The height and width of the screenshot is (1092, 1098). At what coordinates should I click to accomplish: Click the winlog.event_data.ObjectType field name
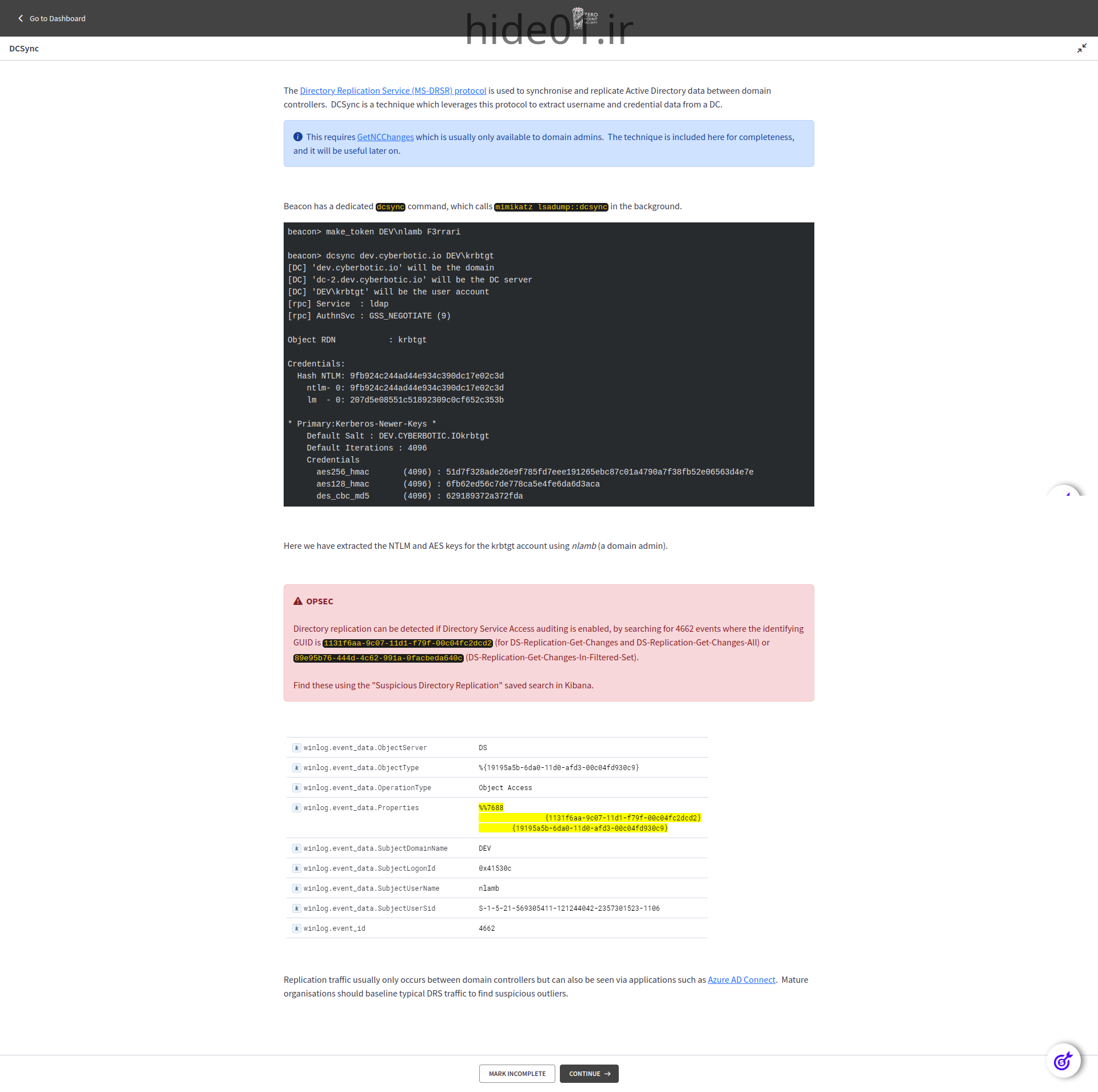pyautogui.click(x=361, y=768)
